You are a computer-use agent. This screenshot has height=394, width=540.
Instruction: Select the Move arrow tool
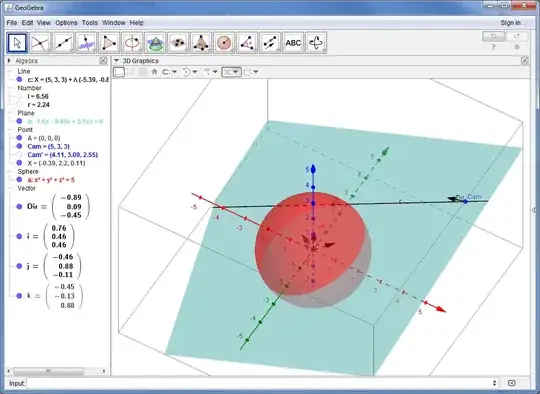click(17, 43)
